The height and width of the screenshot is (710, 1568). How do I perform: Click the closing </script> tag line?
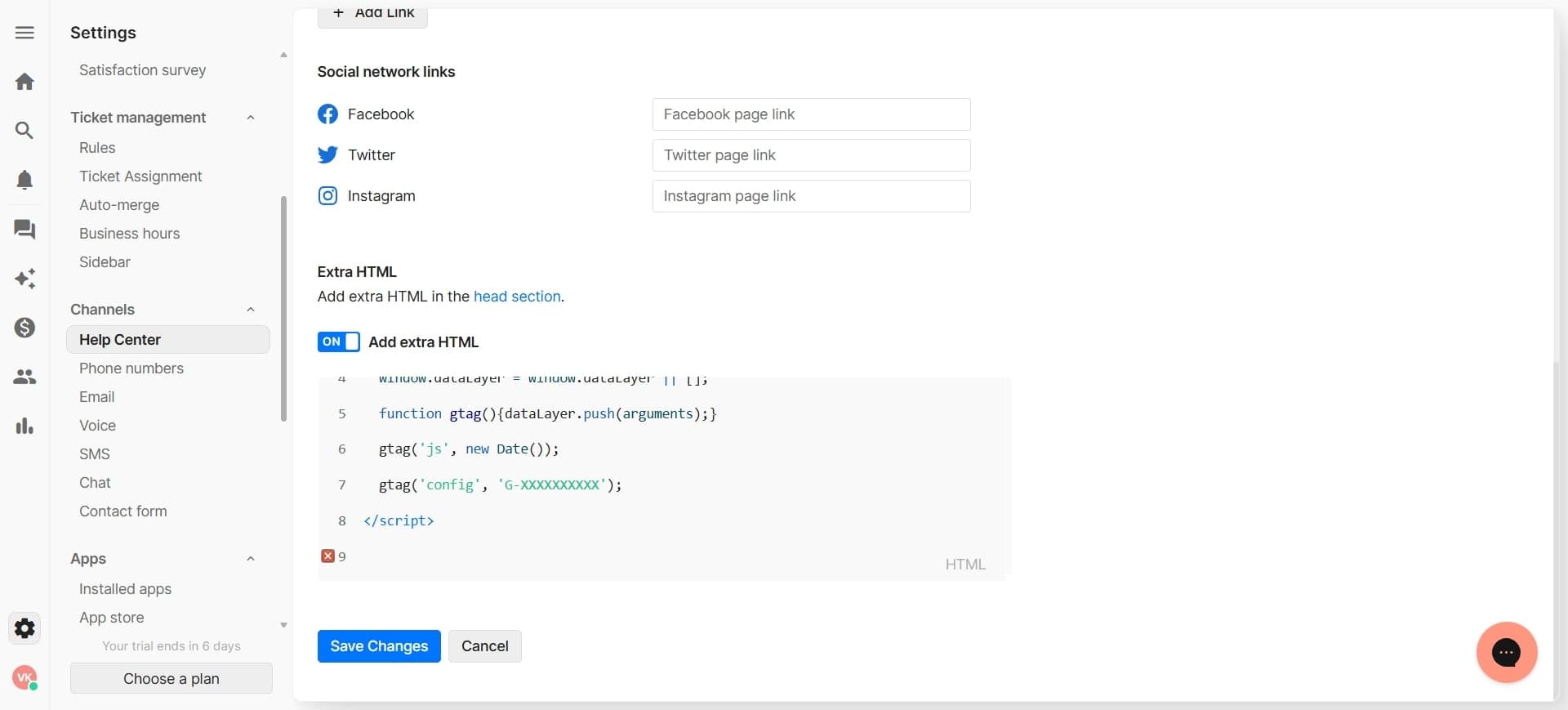pyautogui.click(x=399, y=521)
